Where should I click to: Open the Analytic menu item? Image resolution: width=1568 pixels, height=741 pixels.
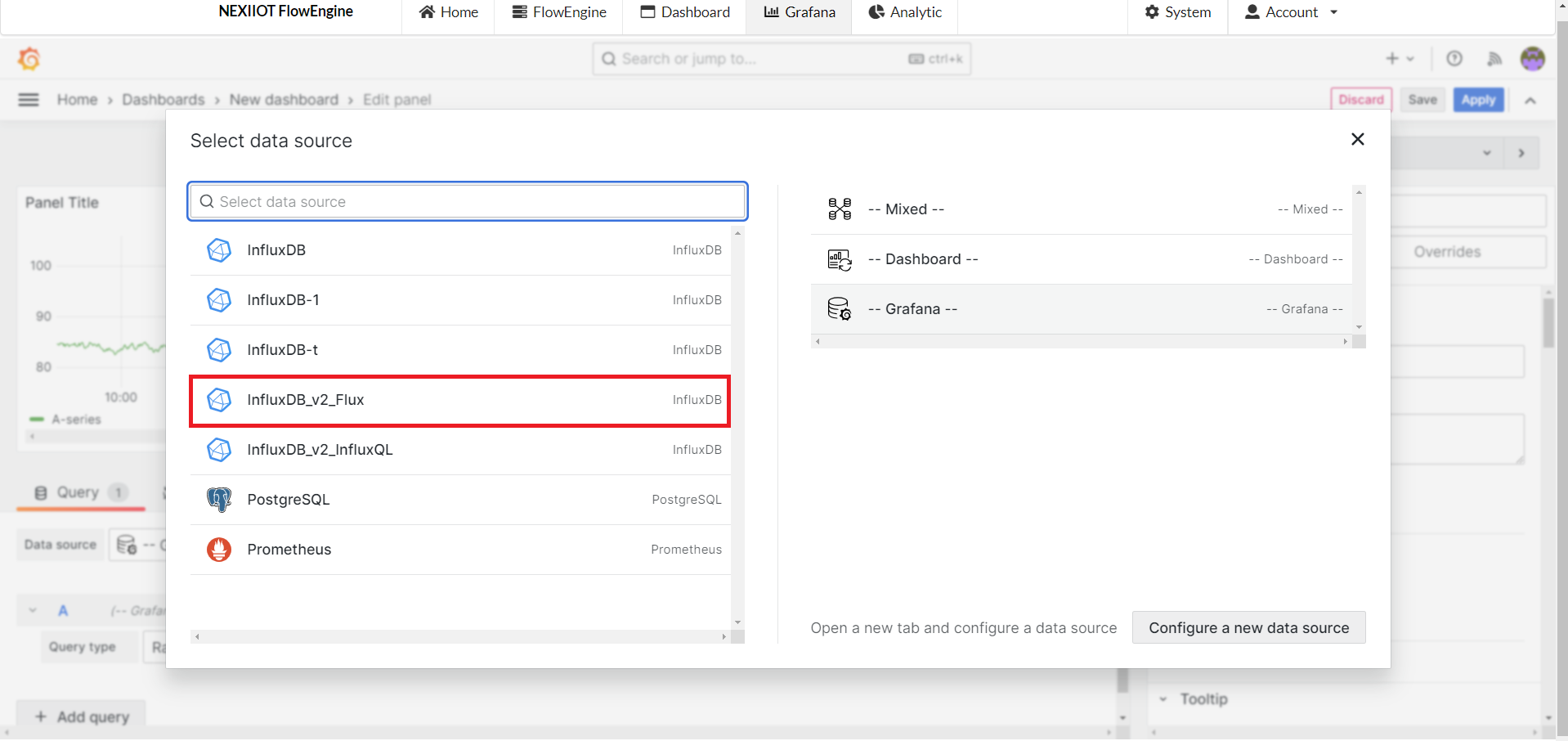905,12
